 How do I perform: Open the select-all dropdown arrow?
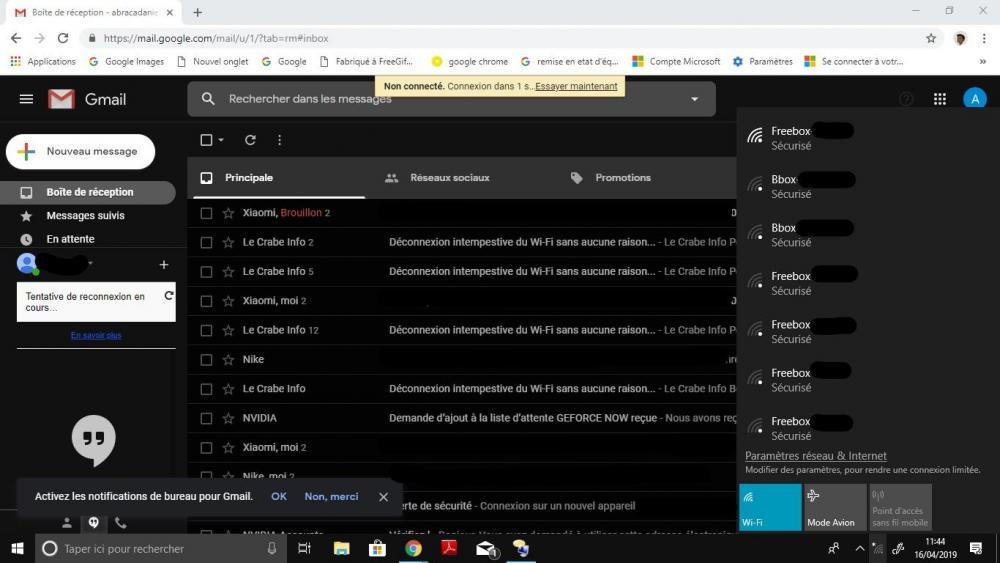[221, 140]
